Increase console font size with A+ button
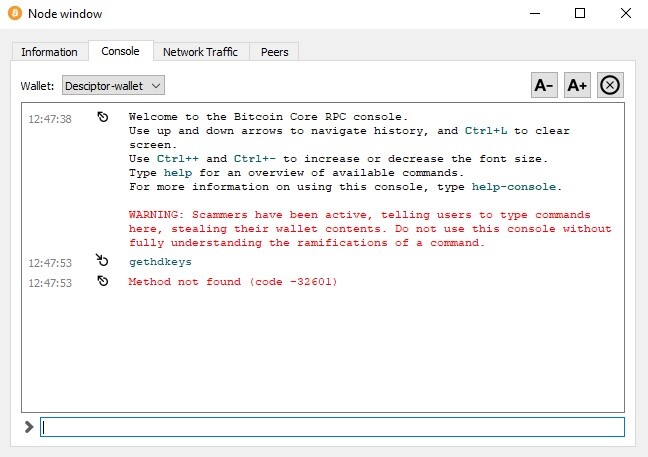 point(577,85)
